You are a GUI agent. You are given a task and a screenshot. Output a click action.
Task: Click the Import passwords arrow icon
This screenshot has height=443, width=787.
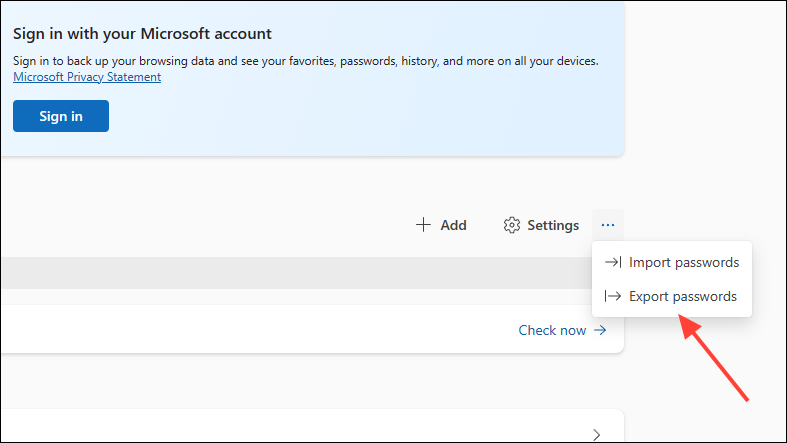pos(613,263)
